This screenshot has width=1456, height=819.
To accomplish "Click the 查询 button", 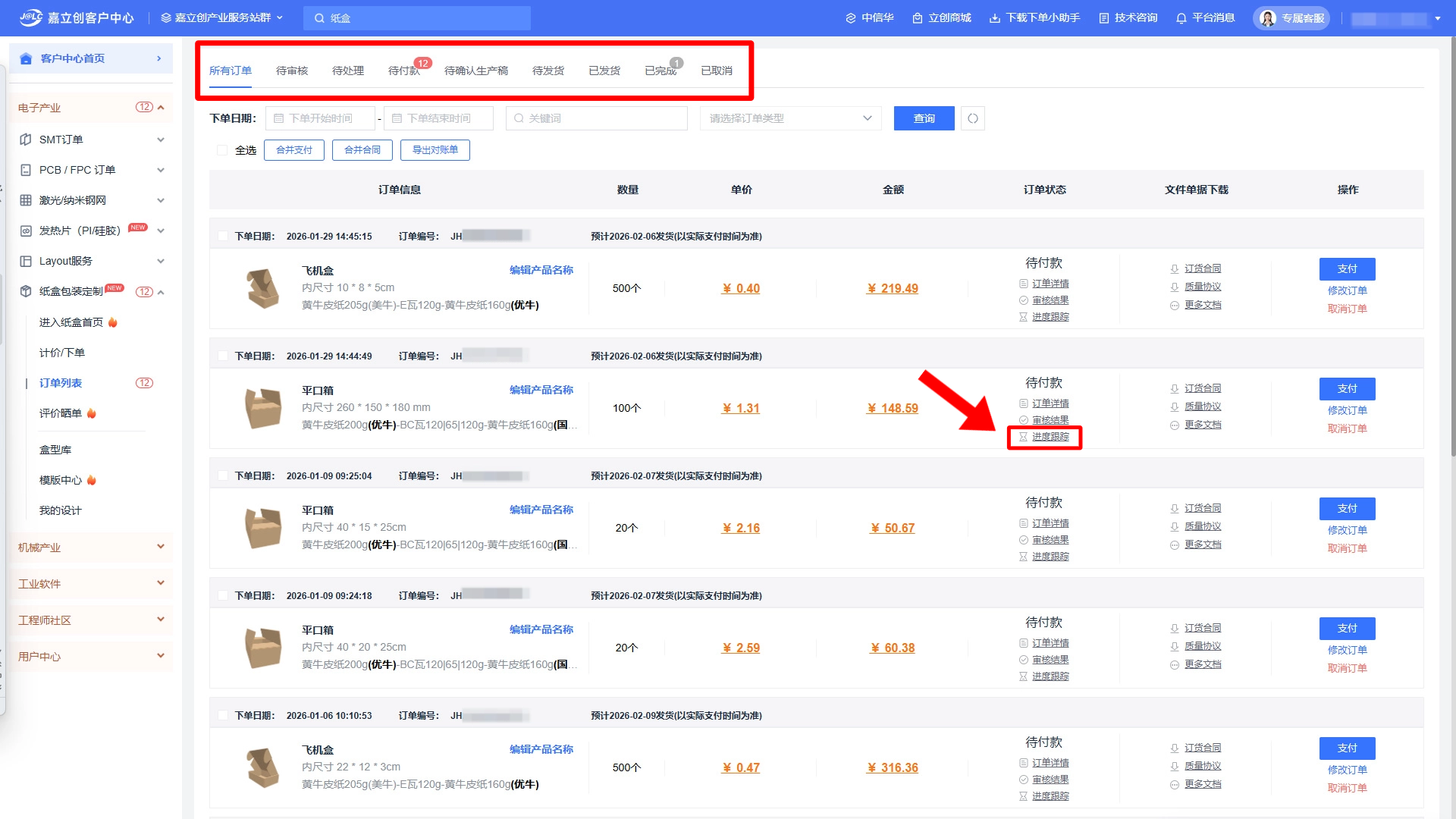I will pyautogui.click(x=924, y=118).
